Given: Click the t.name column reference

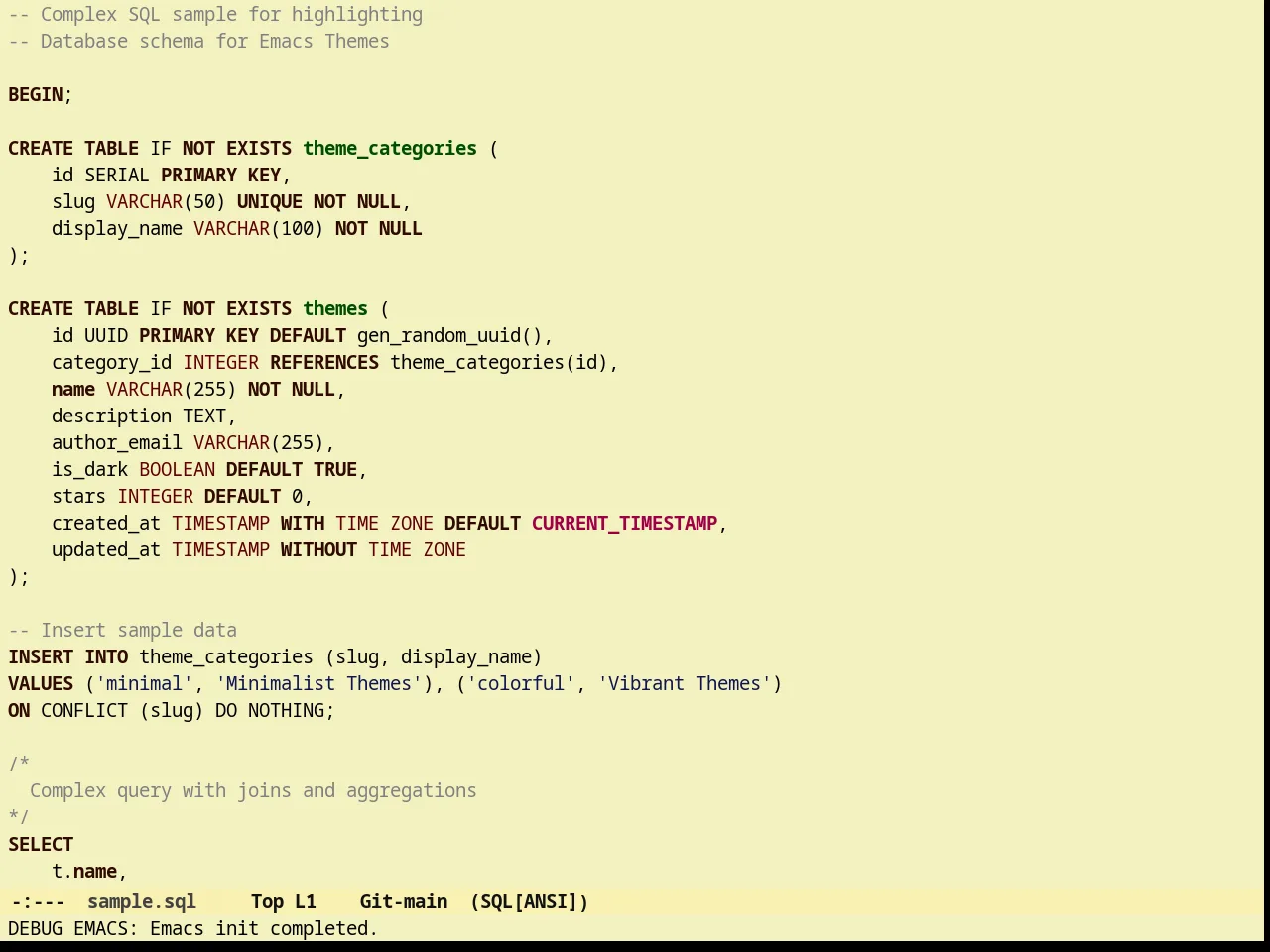Looking at the screenshot, I should click(84, 872).
